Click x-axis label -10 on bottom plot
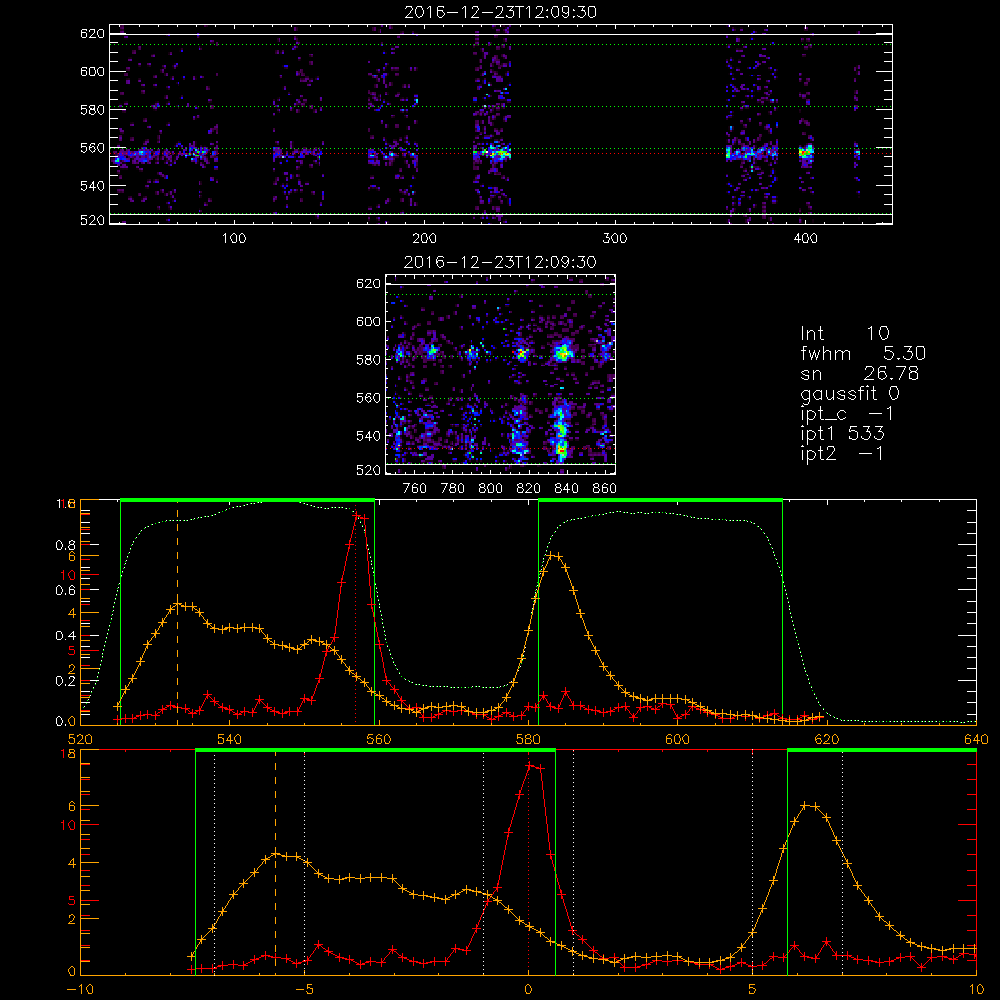The height and width of the screenshot is (1000, 1000). click(x=80, y=990)
